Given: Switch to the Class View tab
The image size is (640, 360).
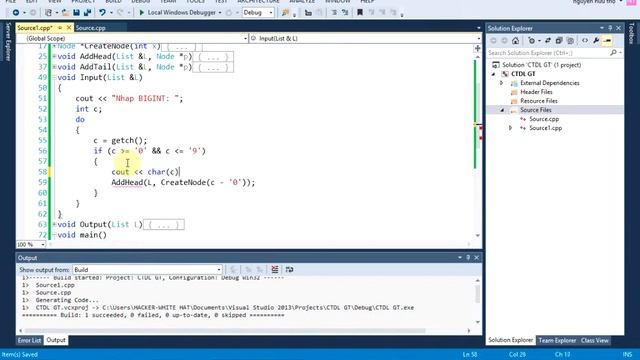Looking at the screenshot, I should click(595, 340).
